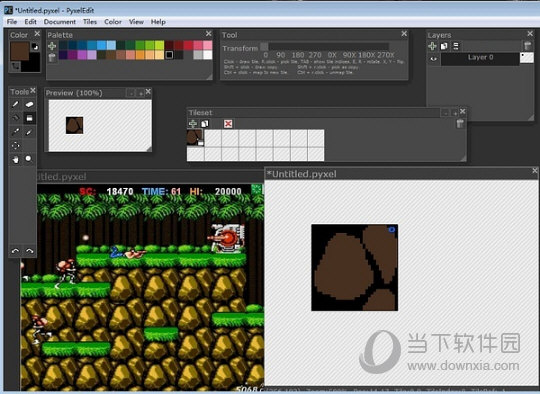Set tile rotation to 180
Image resolution: width=540 pixels, height=394 pixels.
[298, 55]
